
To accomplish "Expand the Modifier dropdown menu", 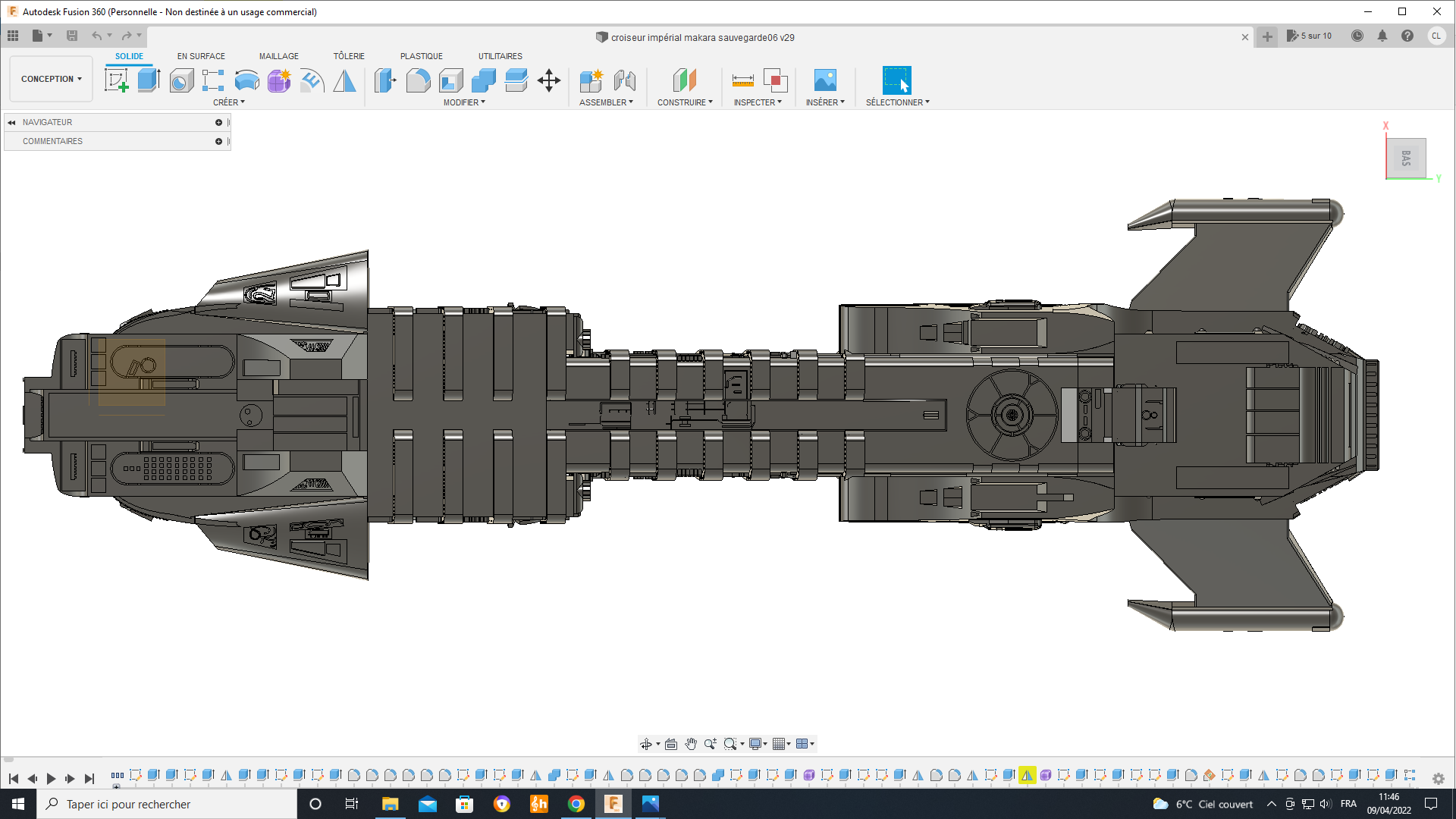I will click(464, 102).
